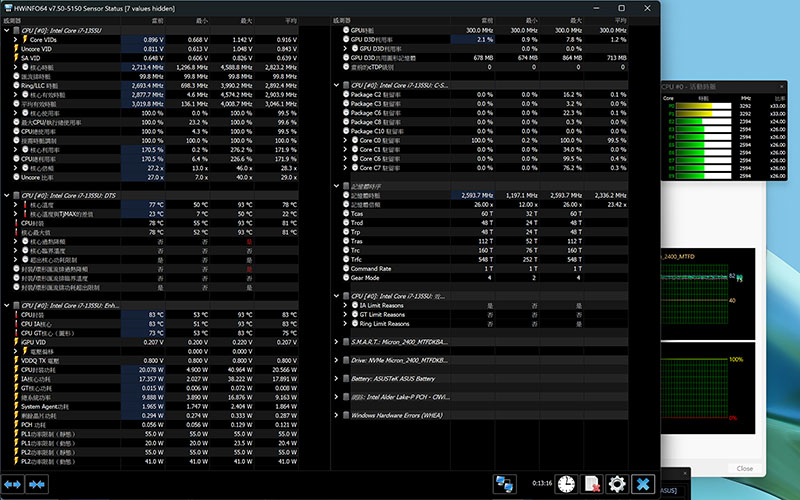Click the clock reset-timer icon
Screen dimensions: 800x500
566,484
